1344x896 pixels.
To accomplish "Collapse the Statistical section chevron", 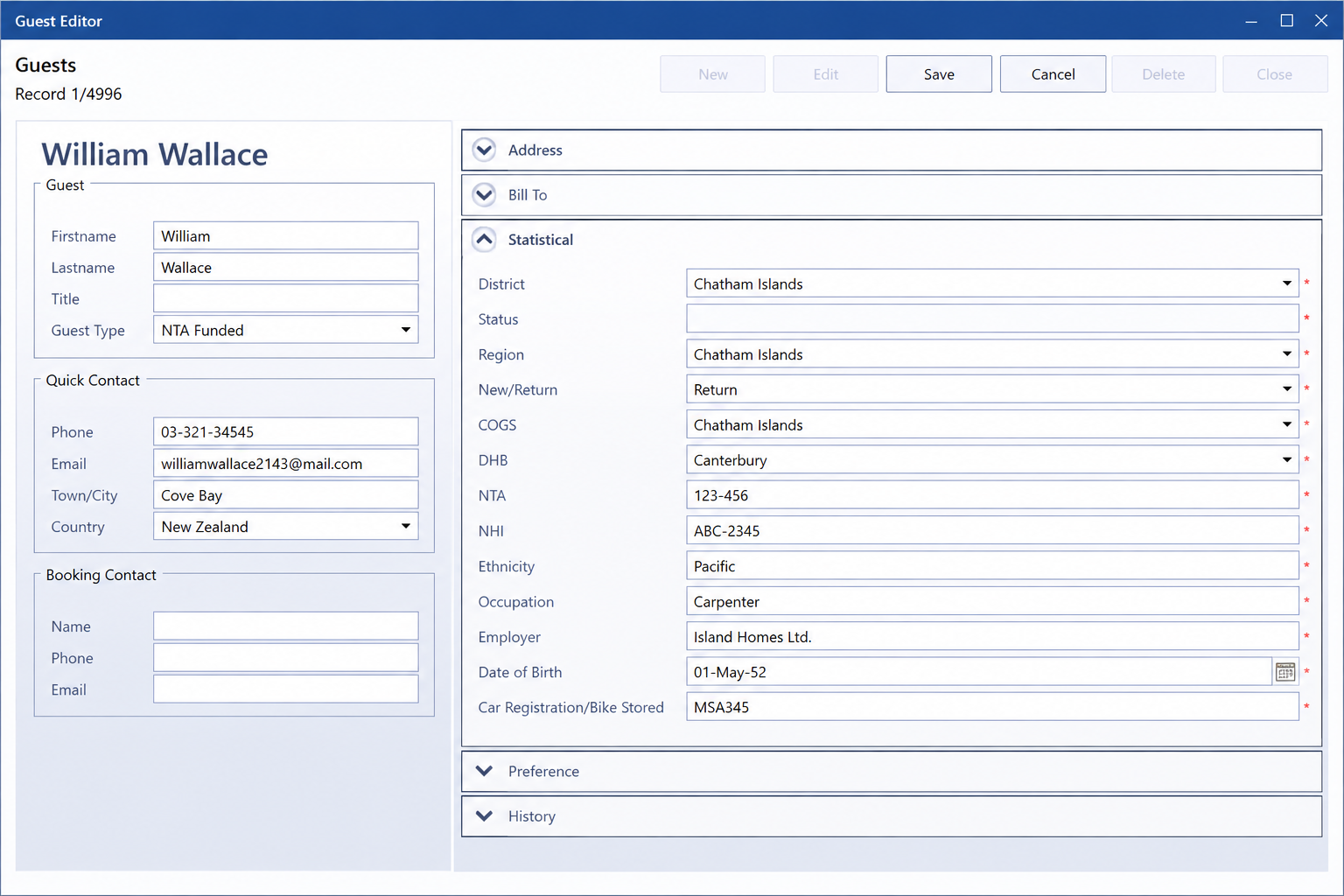I will tap(484, 239).
